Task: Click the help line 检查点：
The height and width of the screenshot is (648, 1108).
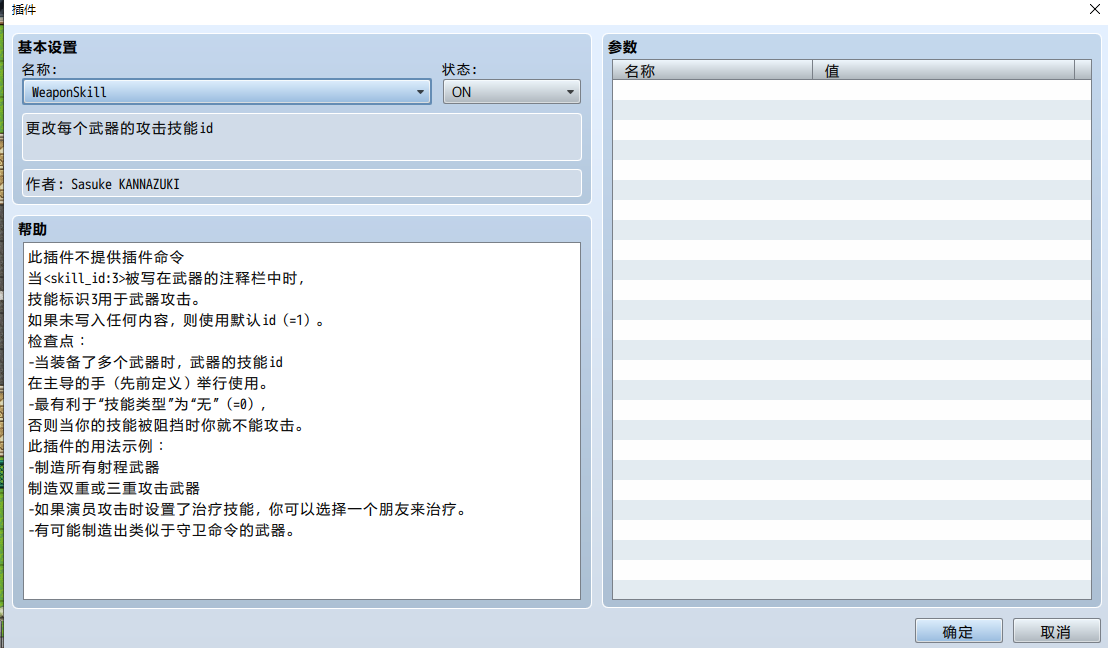Action: click(x=57, y=341)
